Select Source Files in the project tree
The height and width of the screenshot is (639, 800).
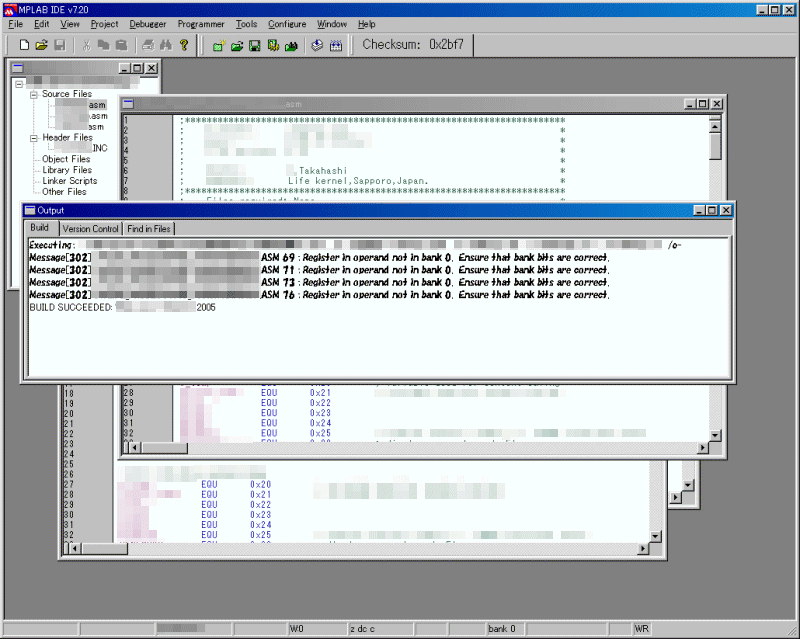67,94
